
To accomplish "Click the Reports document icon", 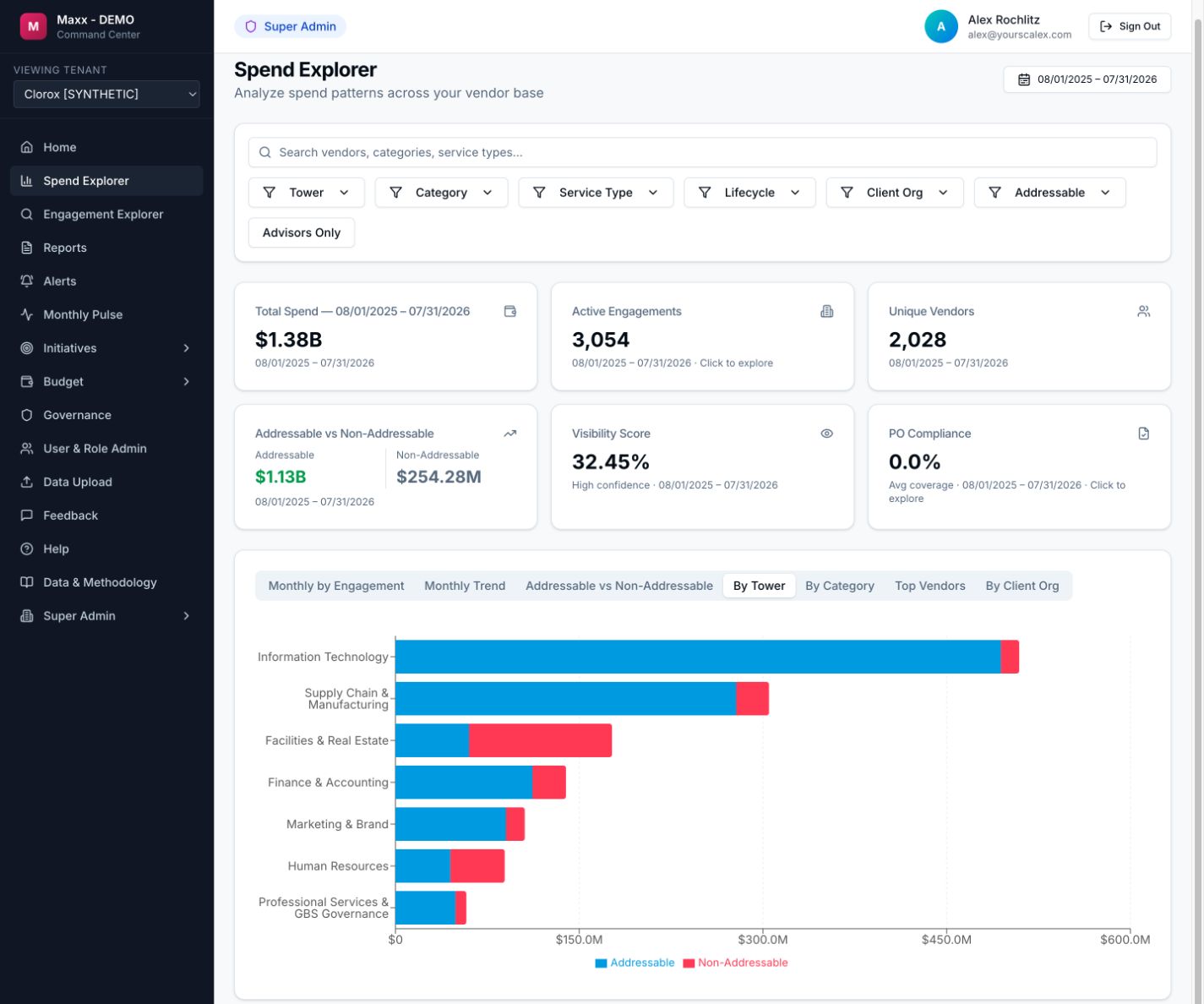I will click(27, 248).
